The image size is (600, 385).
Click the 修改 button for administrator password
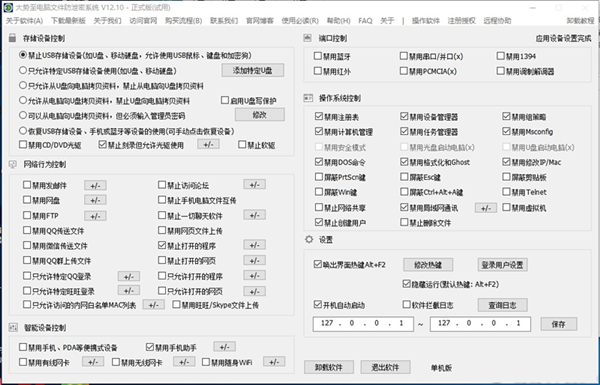click(x=259, y=114)
